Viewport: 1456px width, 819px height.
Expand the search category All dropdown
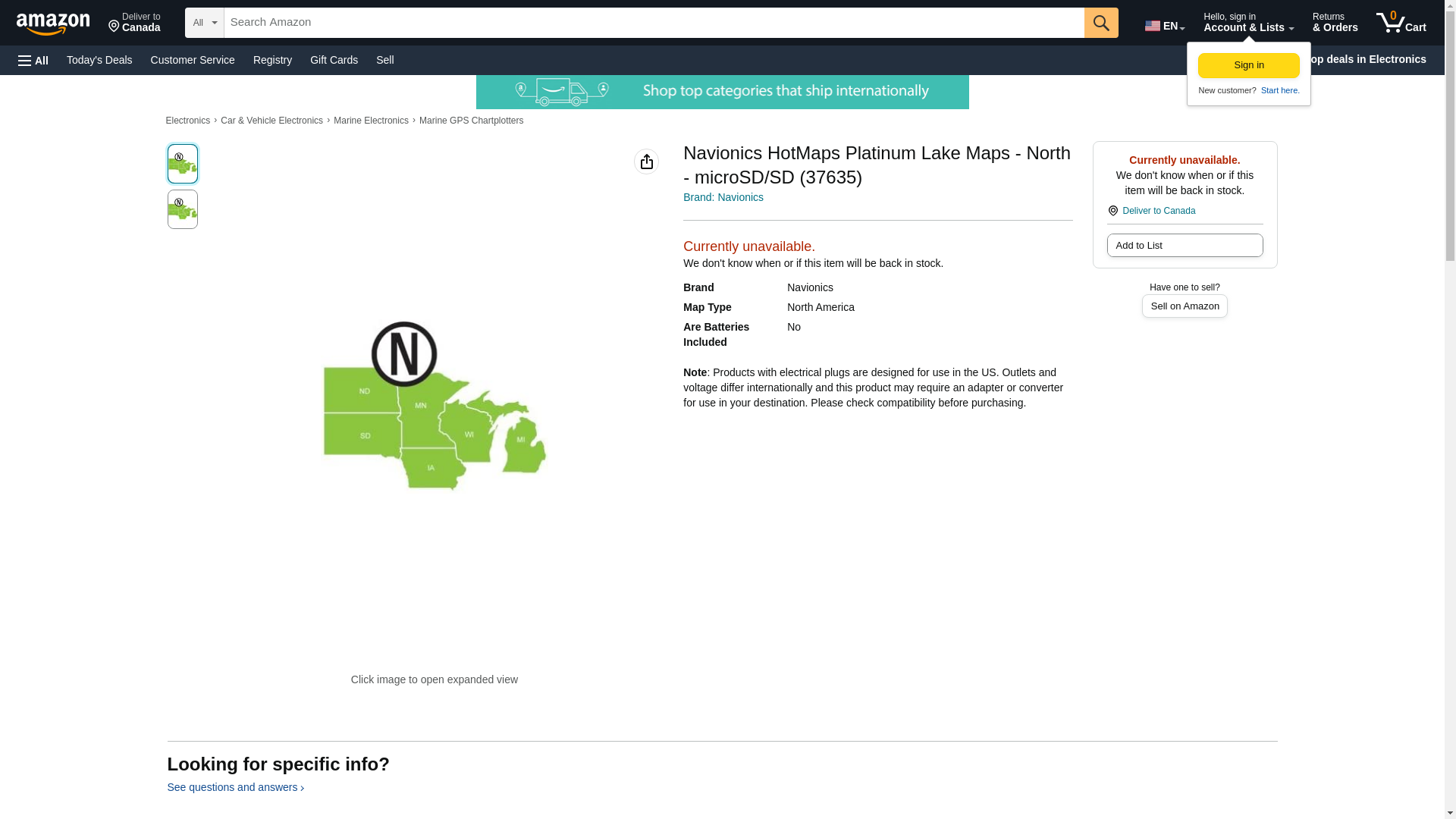coord(204,23)
